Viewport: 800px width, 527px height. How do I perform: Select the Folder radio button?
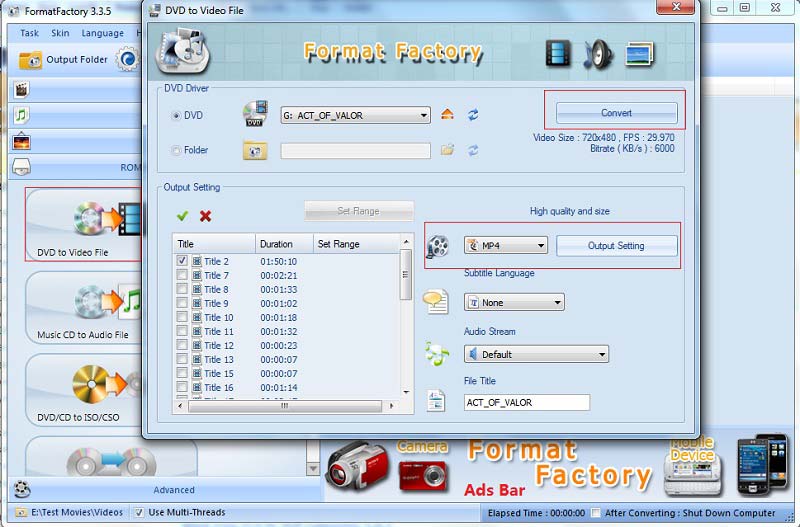pos(177,151)
